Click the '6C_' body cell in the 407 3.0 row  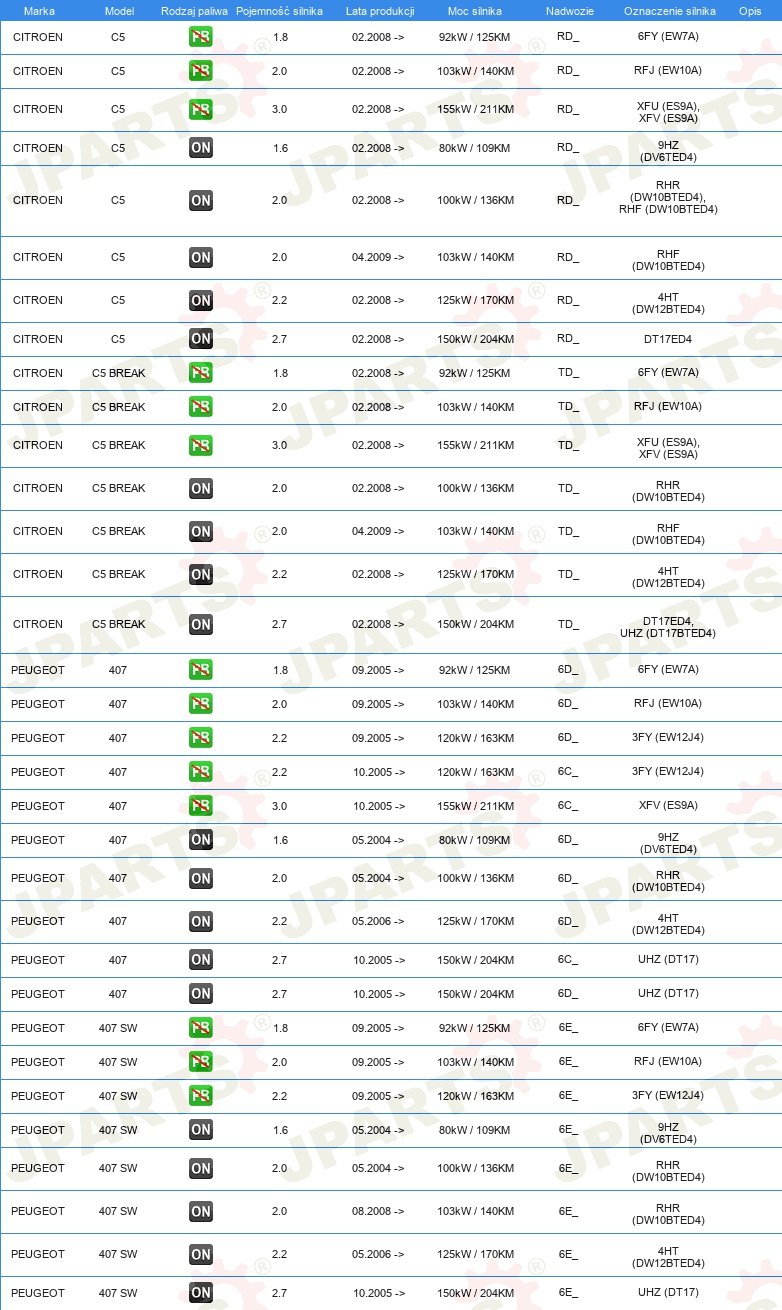568,806
